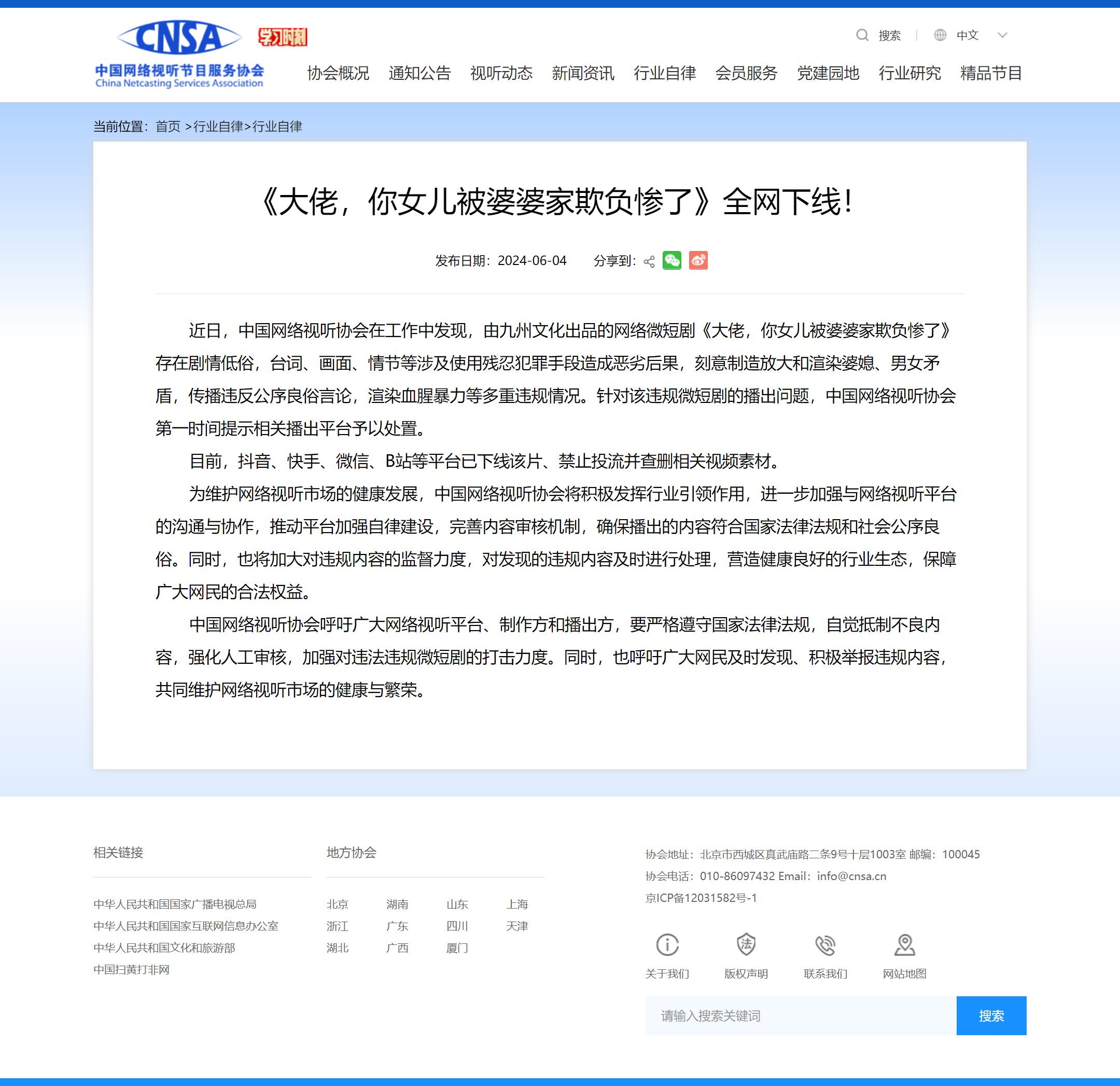Open 北京 local association link
1120x1086 pixels.
[x=338, y=904]
